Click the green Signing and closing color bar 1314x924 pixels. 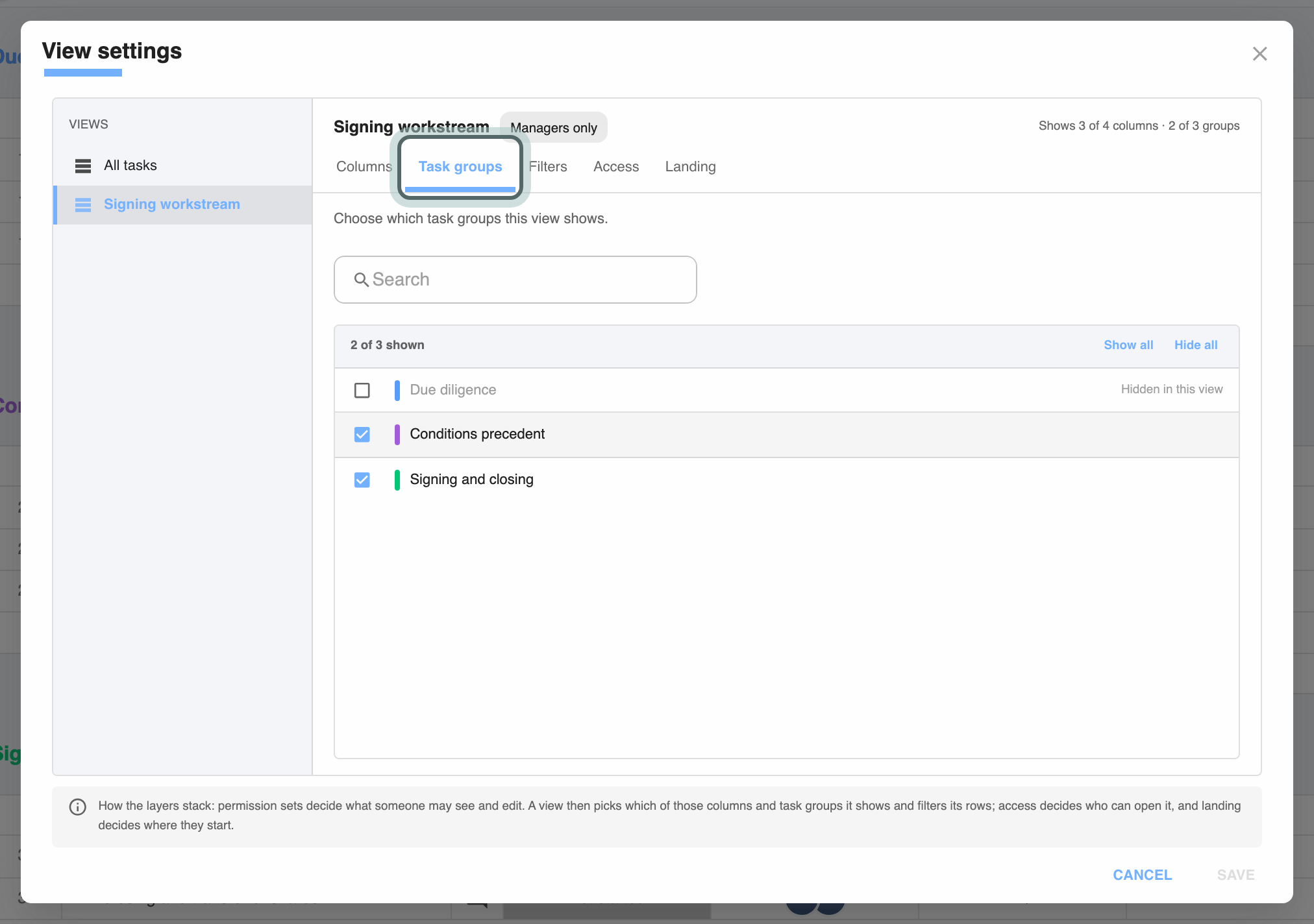[397, 480]
